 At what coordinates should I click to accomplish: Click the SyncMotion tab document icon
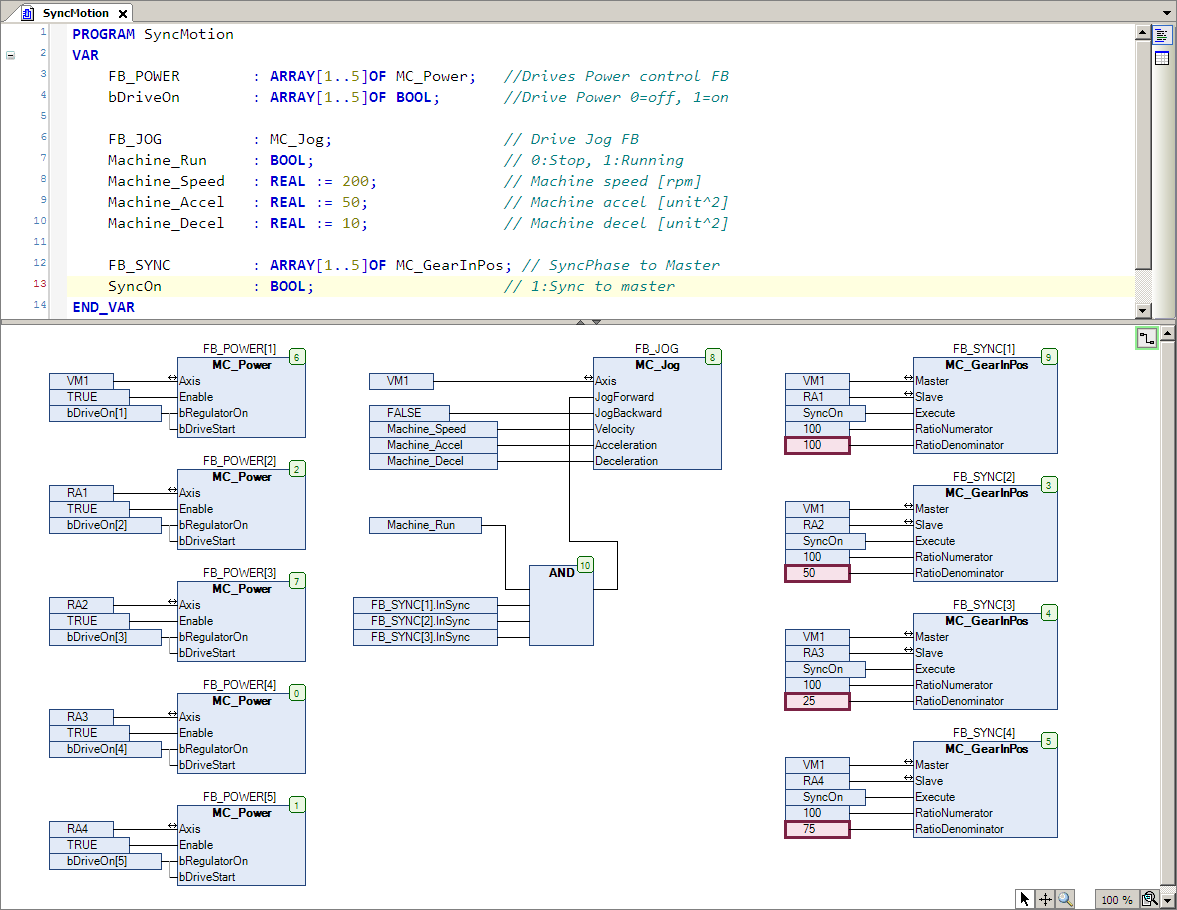tap(28, 13)
